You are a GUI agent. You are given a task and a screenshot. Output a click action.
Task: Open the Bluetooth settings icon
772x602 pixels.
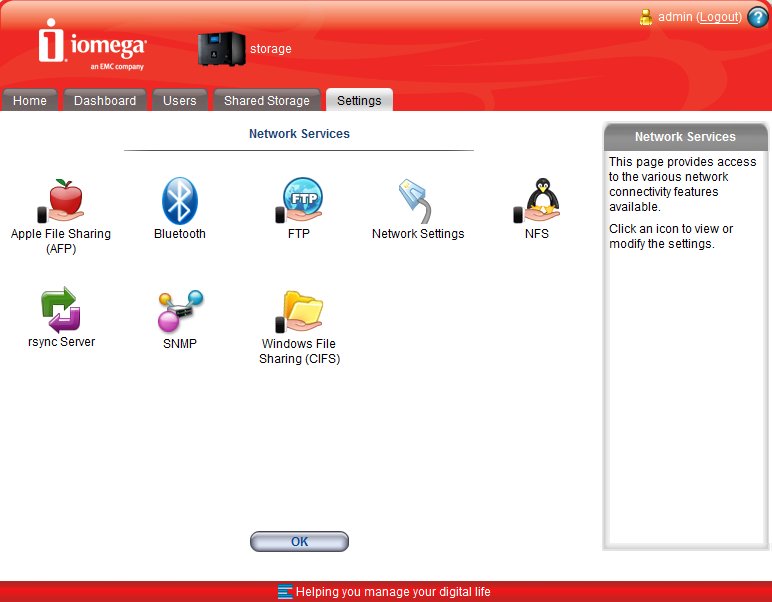coord(180,201)
